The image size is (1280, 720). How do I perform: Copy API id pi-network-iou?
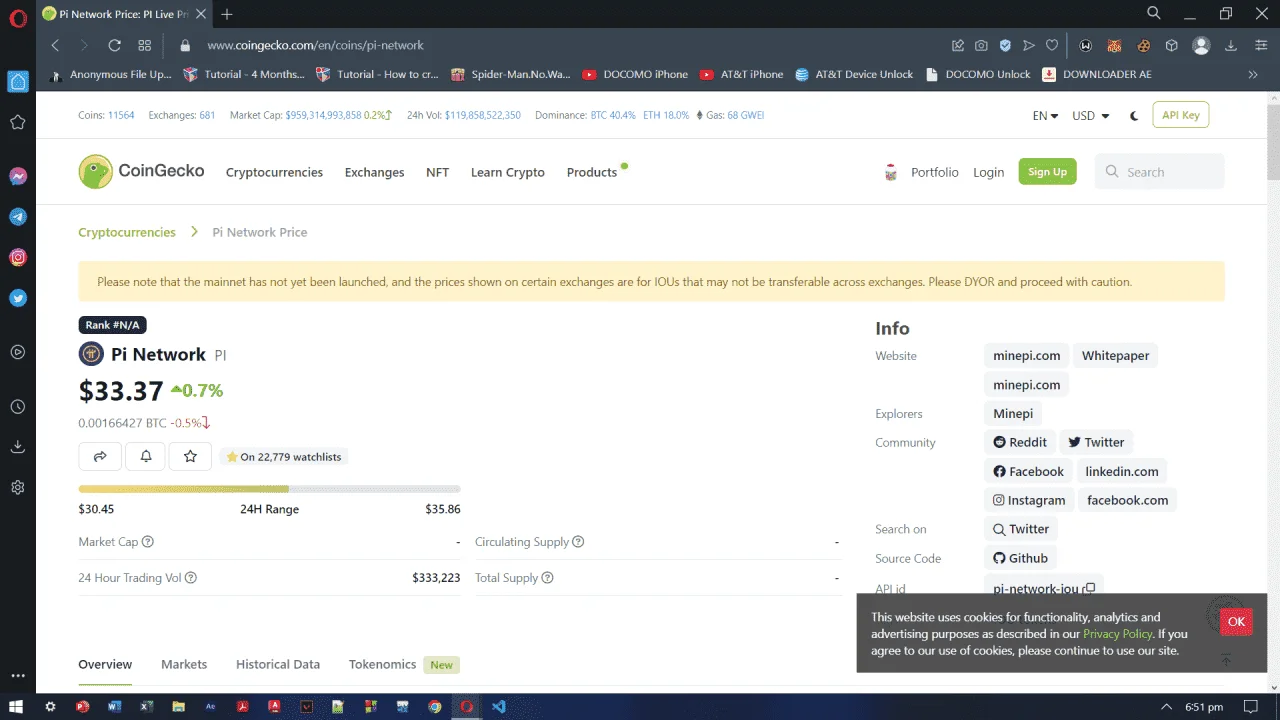1090,589
